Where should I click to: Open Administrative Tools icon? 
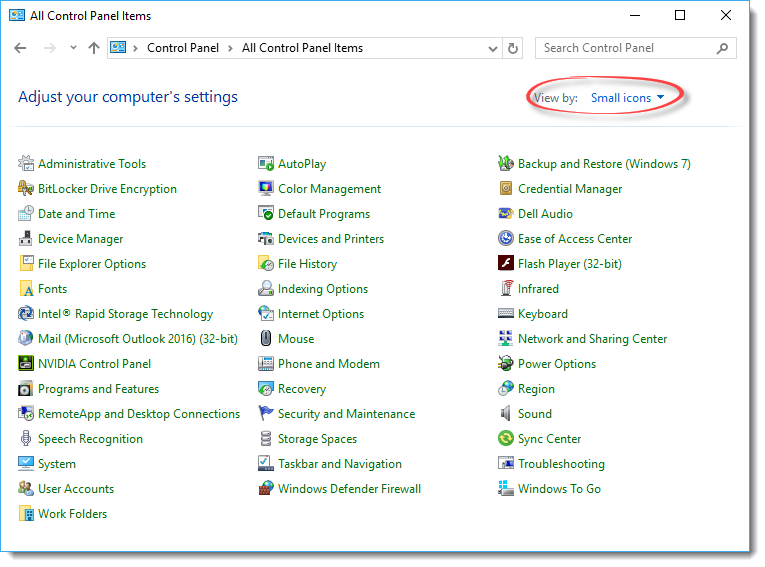[x=26, y=163]
